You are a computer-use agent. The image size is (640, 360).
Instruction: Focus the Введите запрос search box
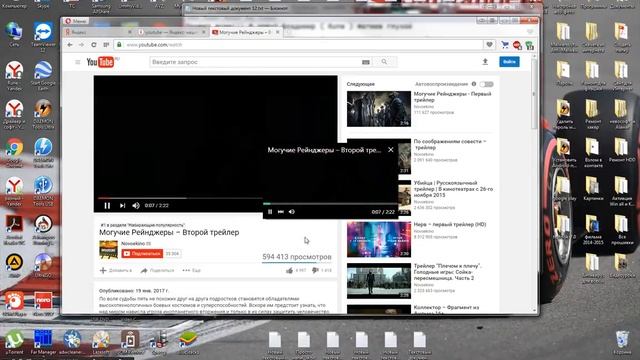[x=255, y=62]
